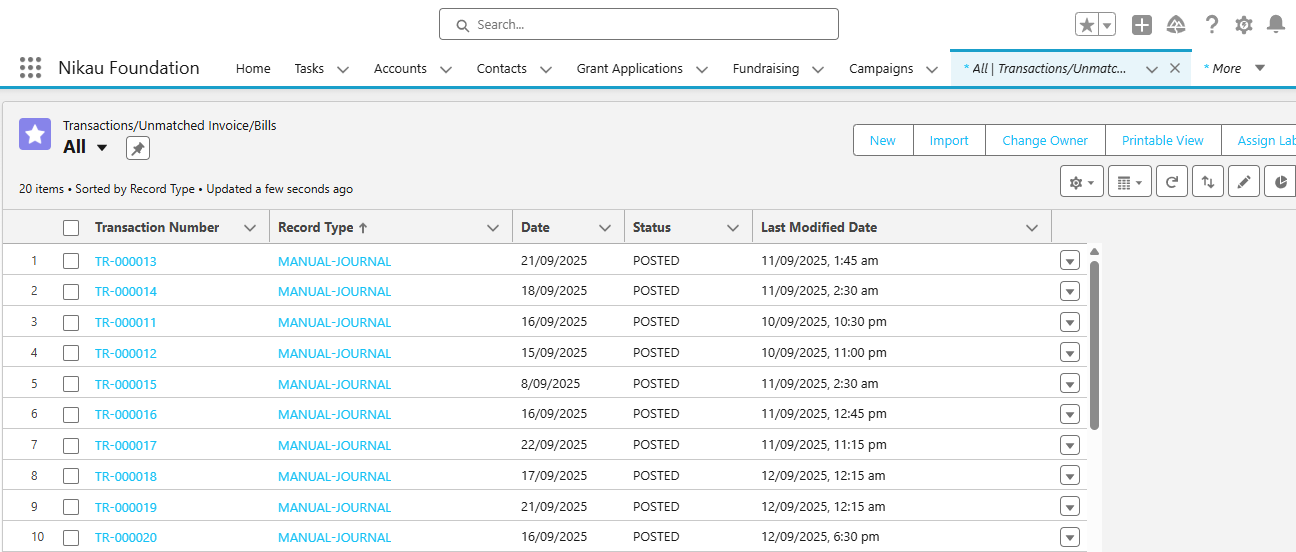The height and width of the screenshot is (552, 1296).
Task: Open the Status column menu chevron
Action: pyautogui.click(x=733, y=228)
